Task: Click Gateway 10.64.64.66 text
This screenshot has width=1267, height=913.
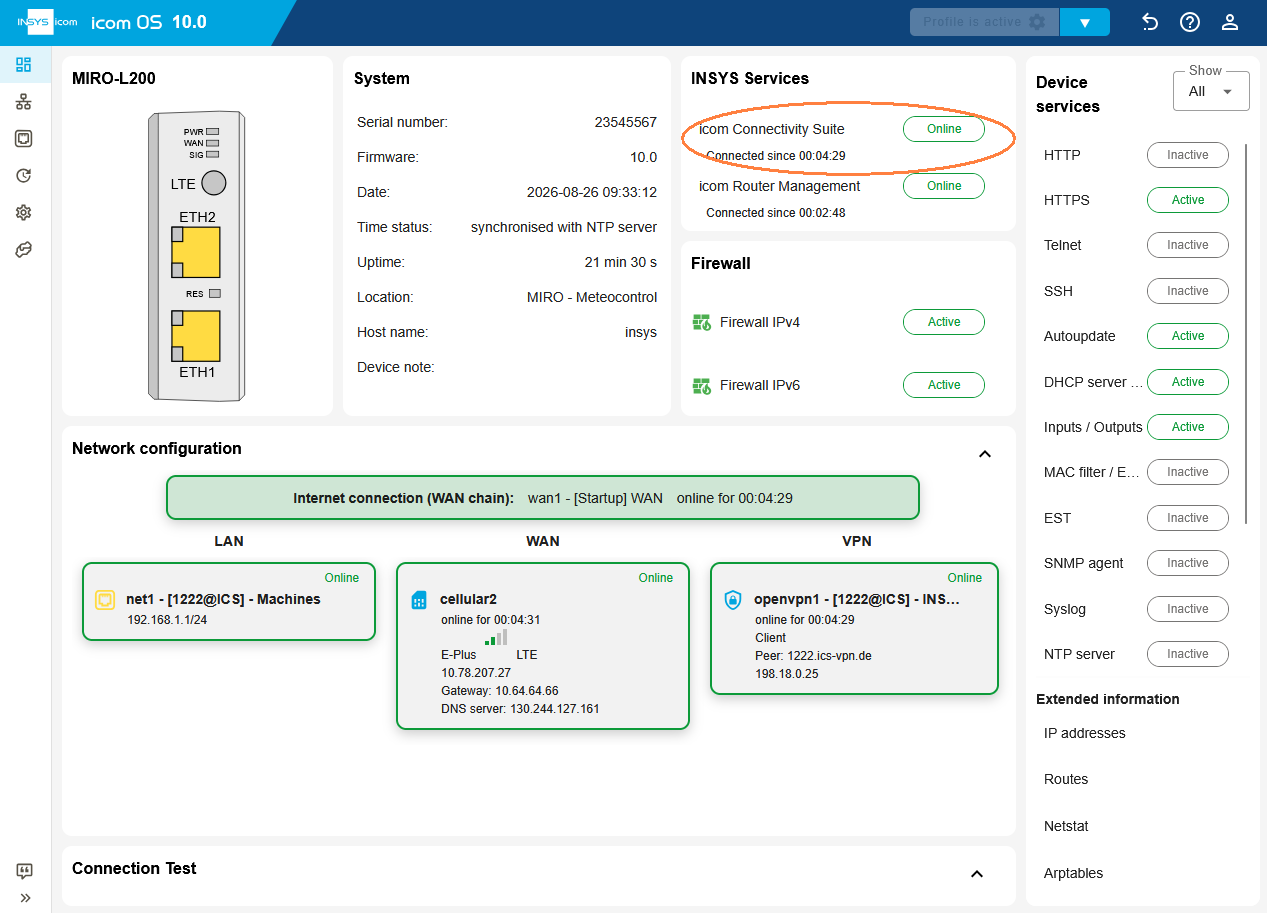Action: point(499,691)
